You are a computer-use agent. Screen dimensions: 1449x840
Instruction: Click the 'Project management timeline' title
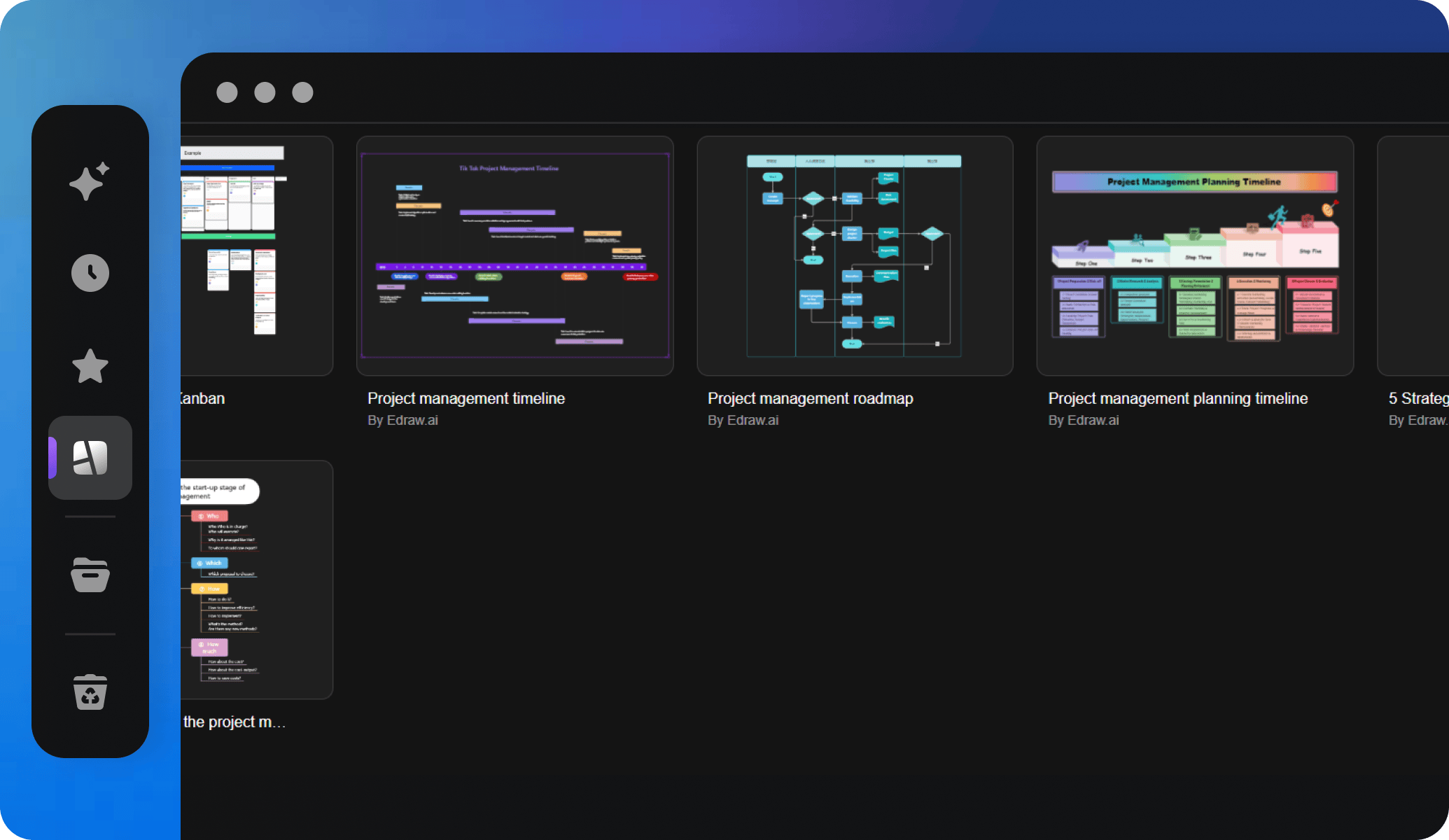point(466,398)
